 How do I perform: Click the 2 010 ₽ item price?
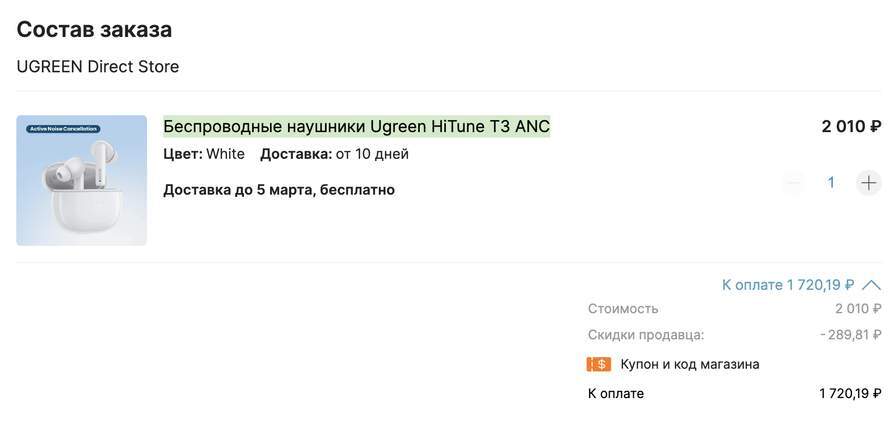(852, 126)
